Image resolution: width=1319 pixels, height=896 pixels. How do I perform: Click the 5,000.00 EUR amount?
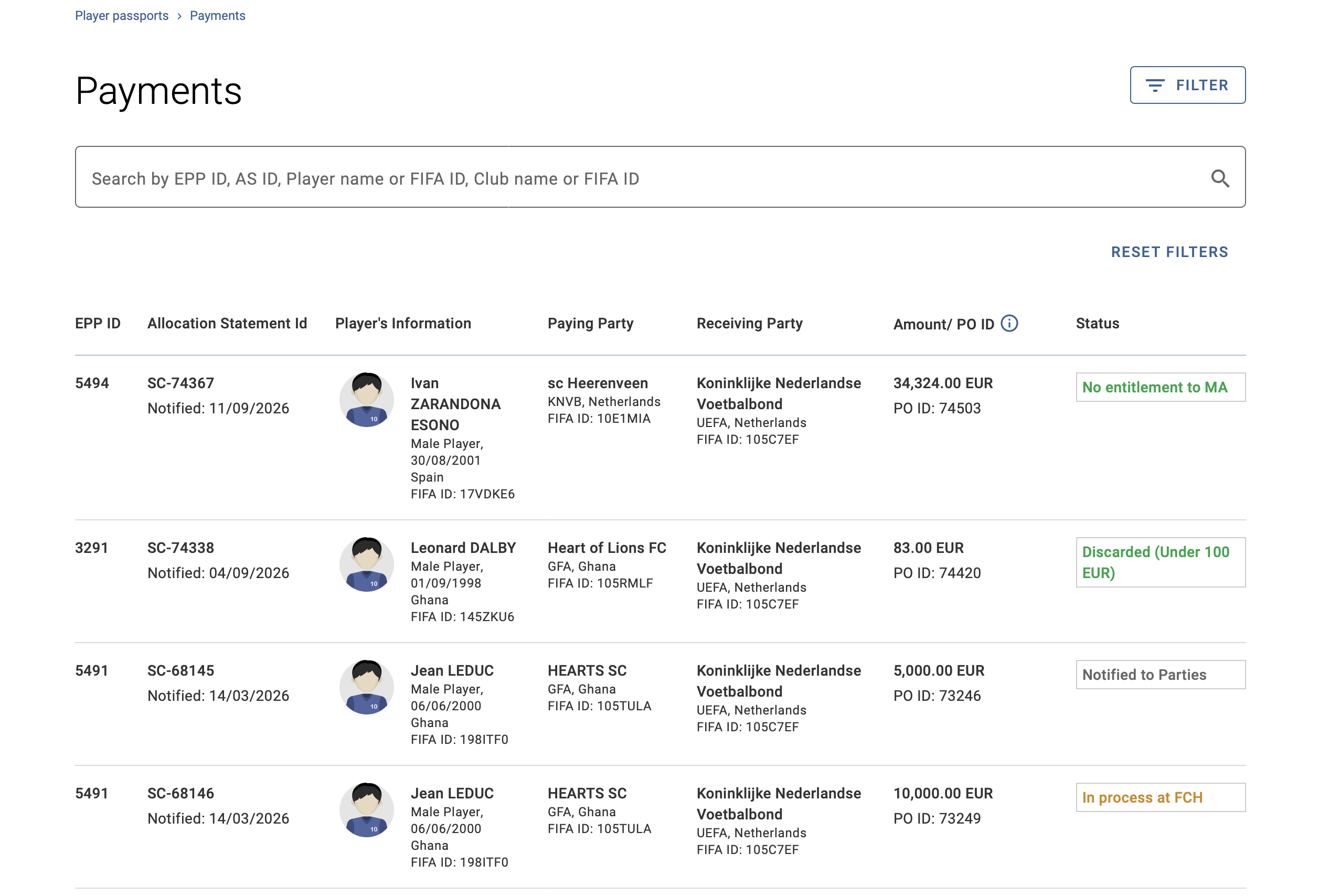(x=939, y=671)
